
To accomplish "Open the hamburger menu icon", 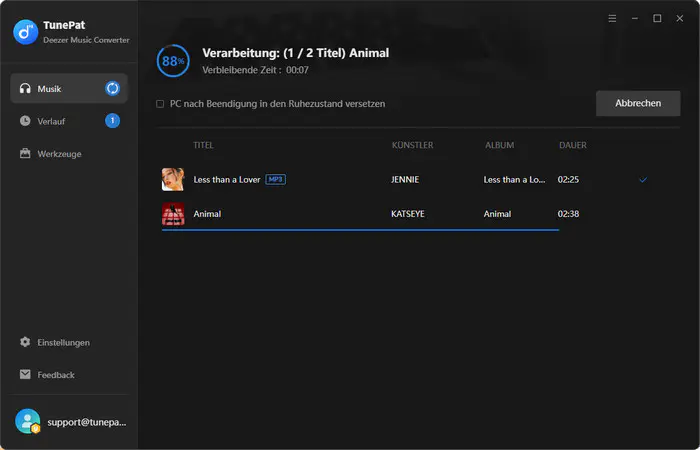I will coord(612,18).
